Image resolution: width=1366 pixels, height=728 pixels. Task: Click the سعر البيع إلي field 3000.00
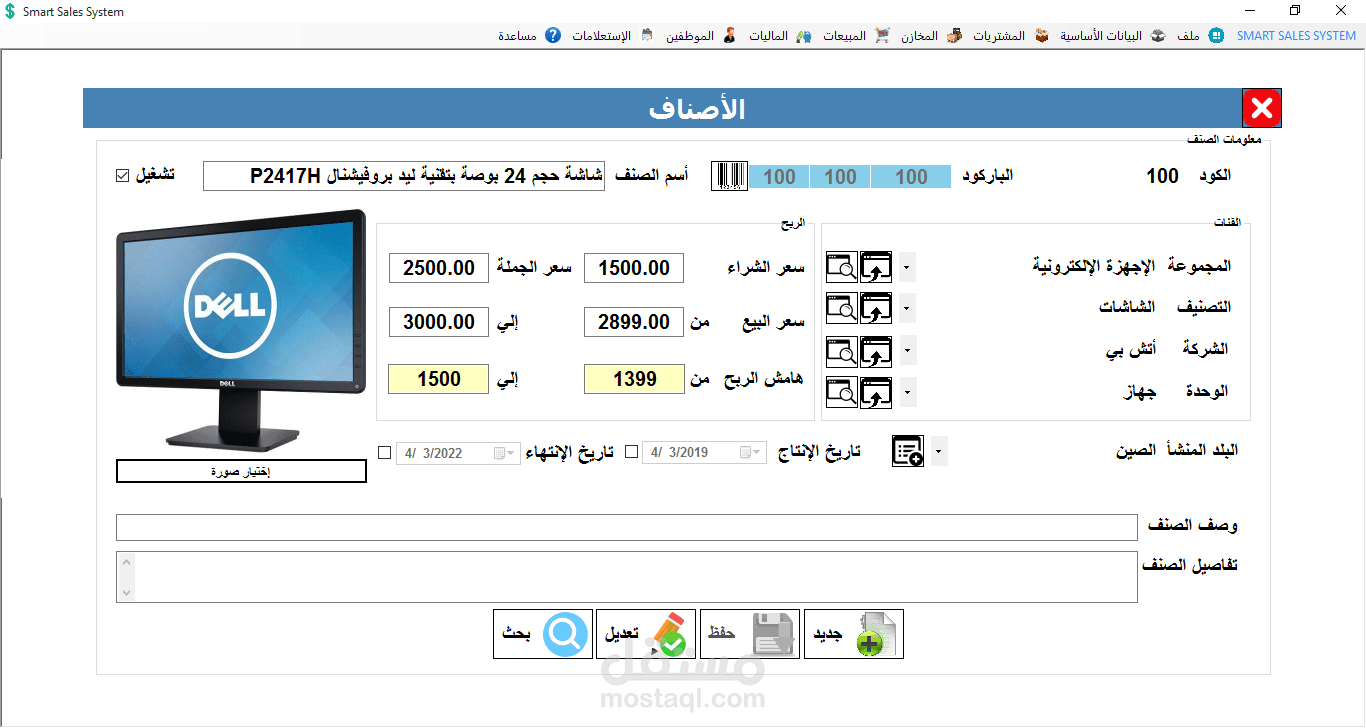point(438,322)
